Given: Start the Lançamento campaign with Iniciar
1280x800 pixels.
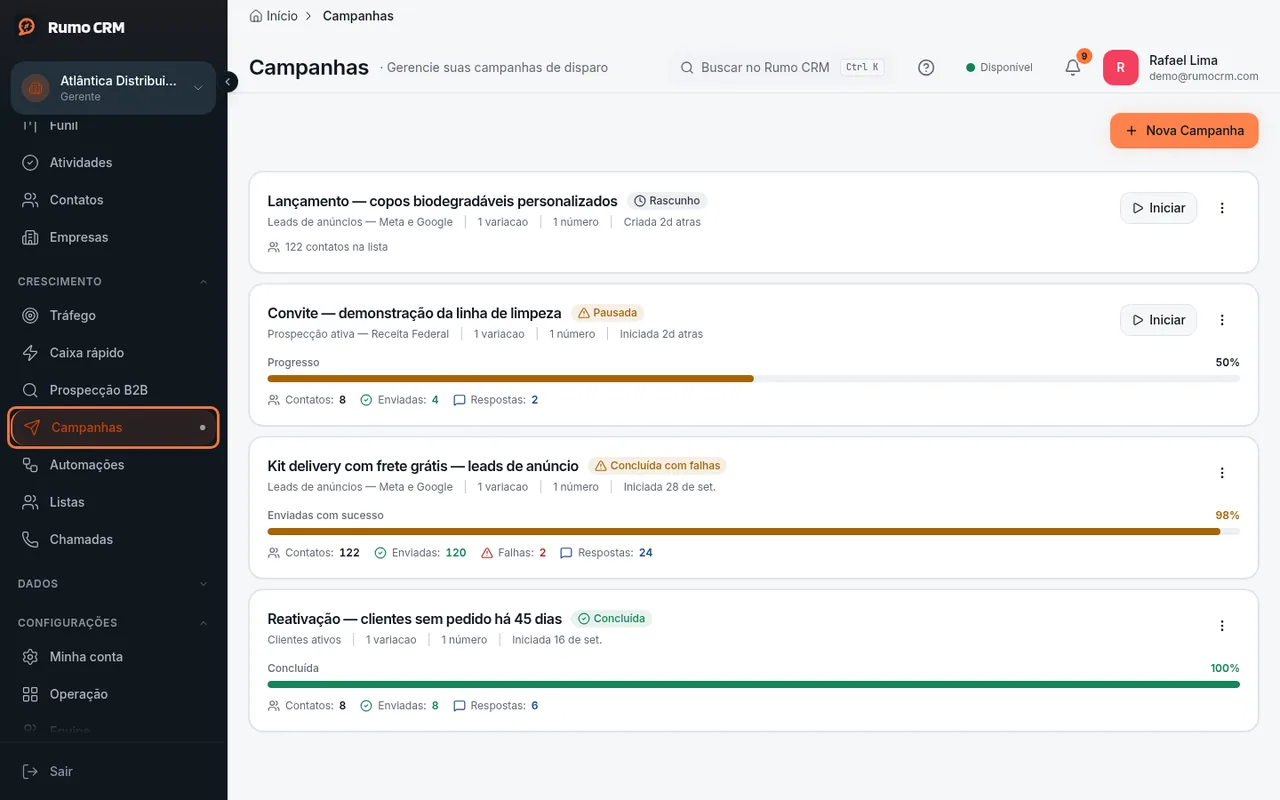Looking at the screenshot, I should tap(1158, 208).
